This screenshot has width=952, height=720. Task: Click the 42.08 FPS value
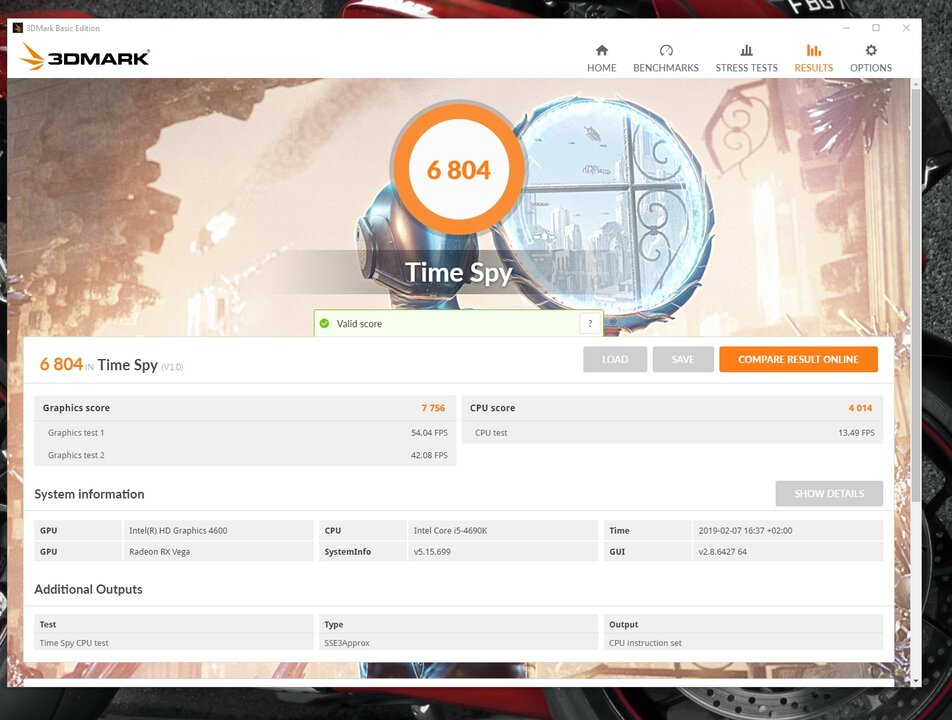pos(429,455)
